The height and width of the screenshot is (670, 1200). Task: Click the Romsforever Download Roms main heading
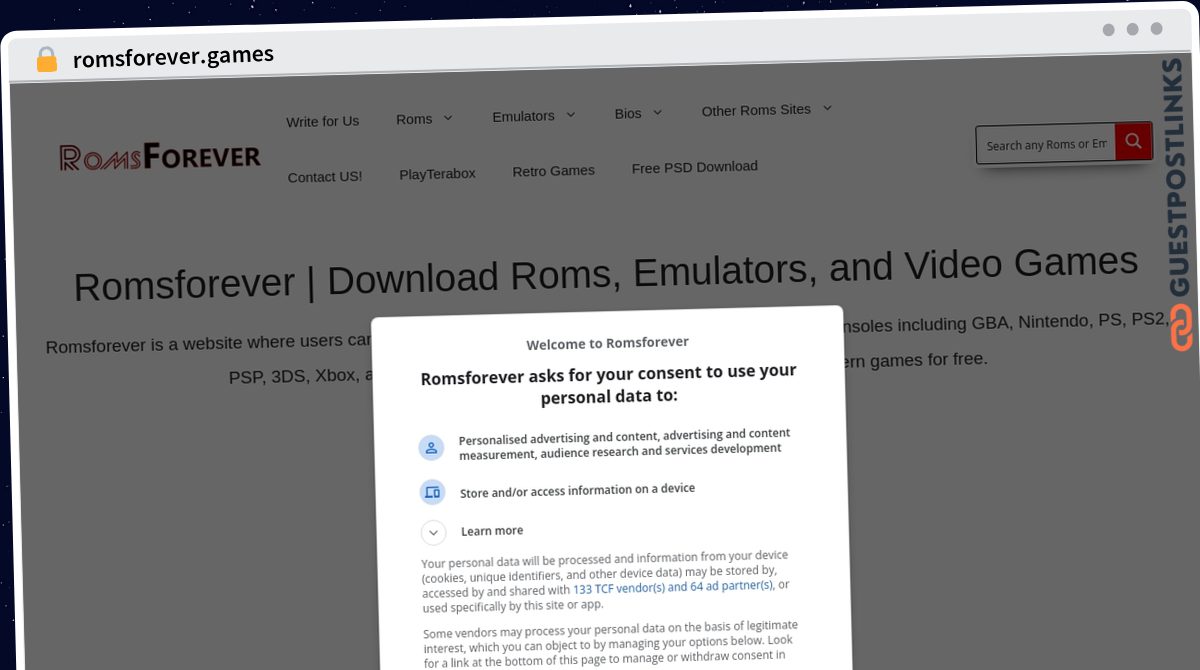(x=606, y=273)
